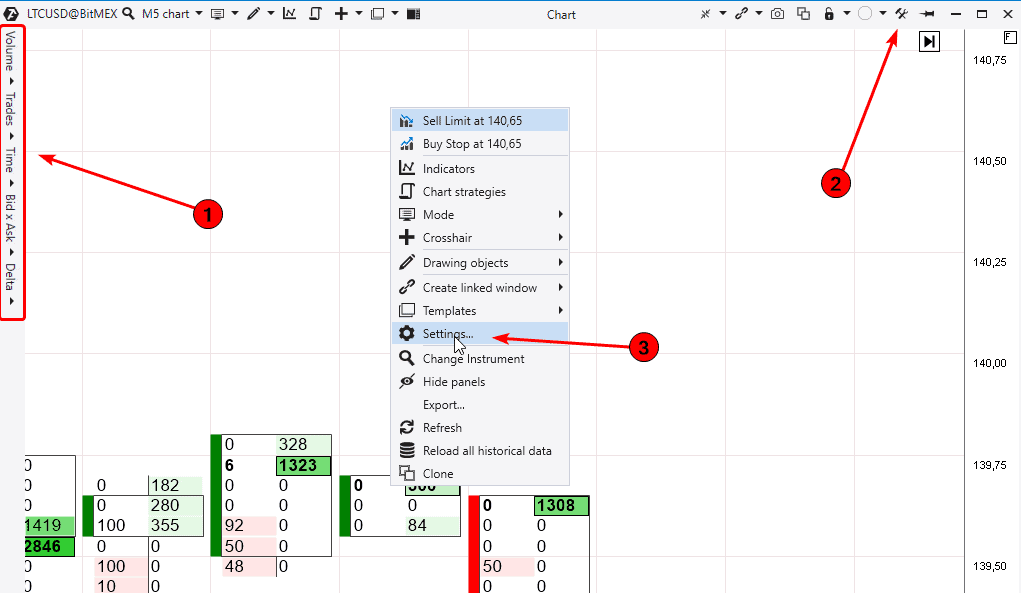Clone chart using overlapping squares toolbar icon
The image size is (1021, 593).
tap(804, 14)
